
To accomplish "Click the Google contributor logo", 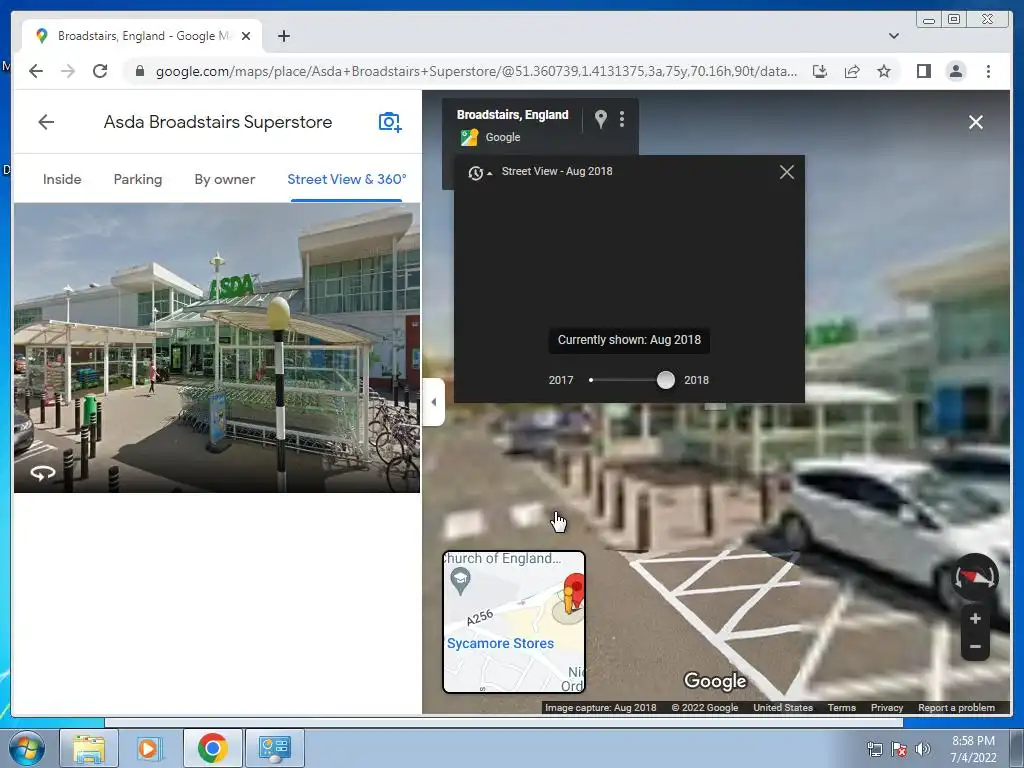I will [x=469, y=137].
